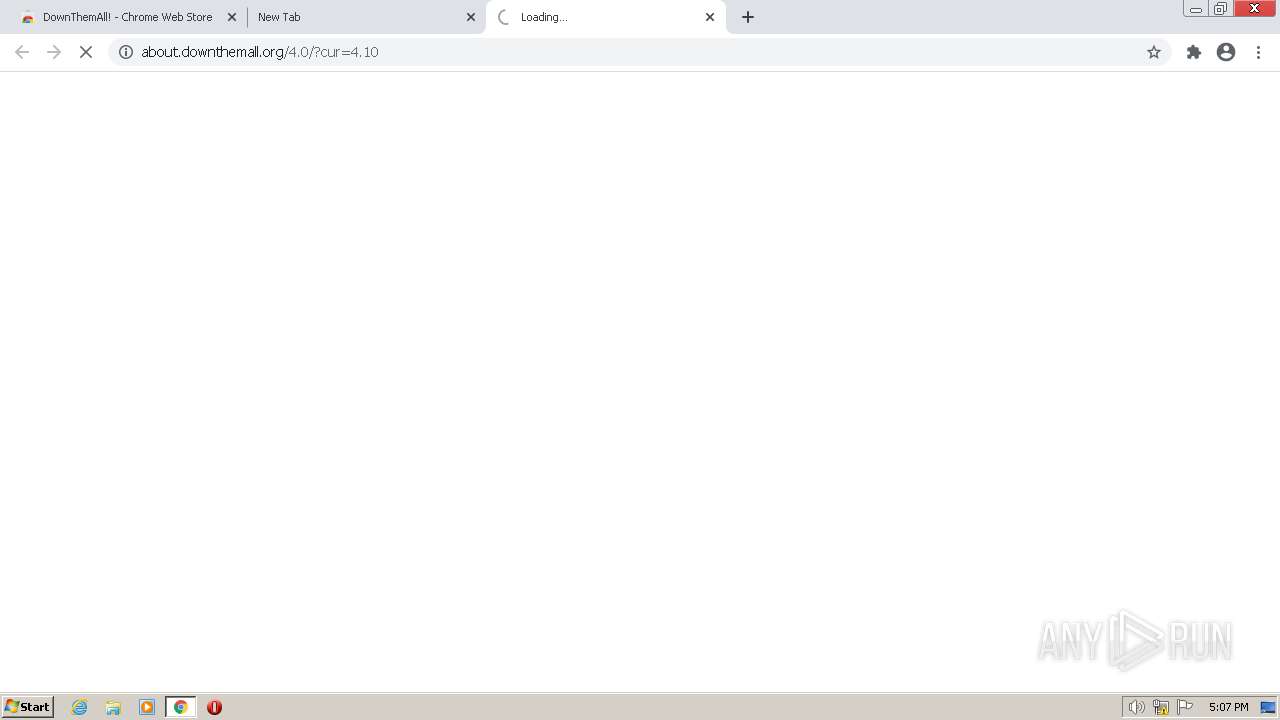The height and width of the screenshot is (720, 1280).
Task: Close the New Tab tab
Action: (471, 17)
